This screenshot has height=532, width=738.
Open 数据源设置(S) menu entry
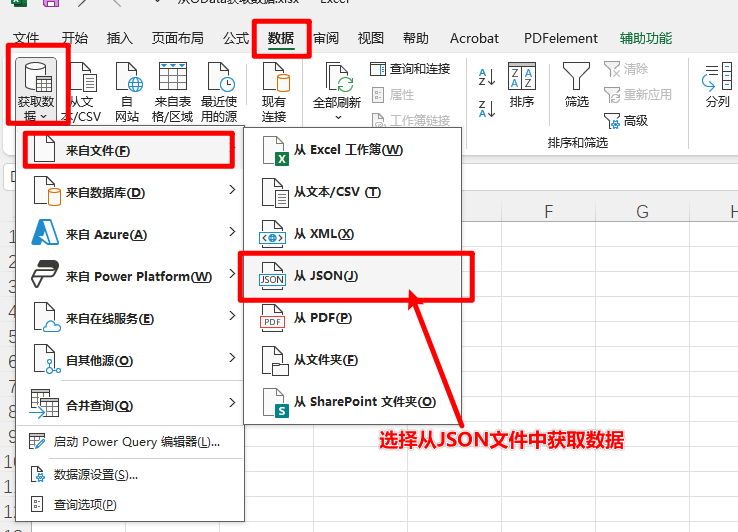129,475
